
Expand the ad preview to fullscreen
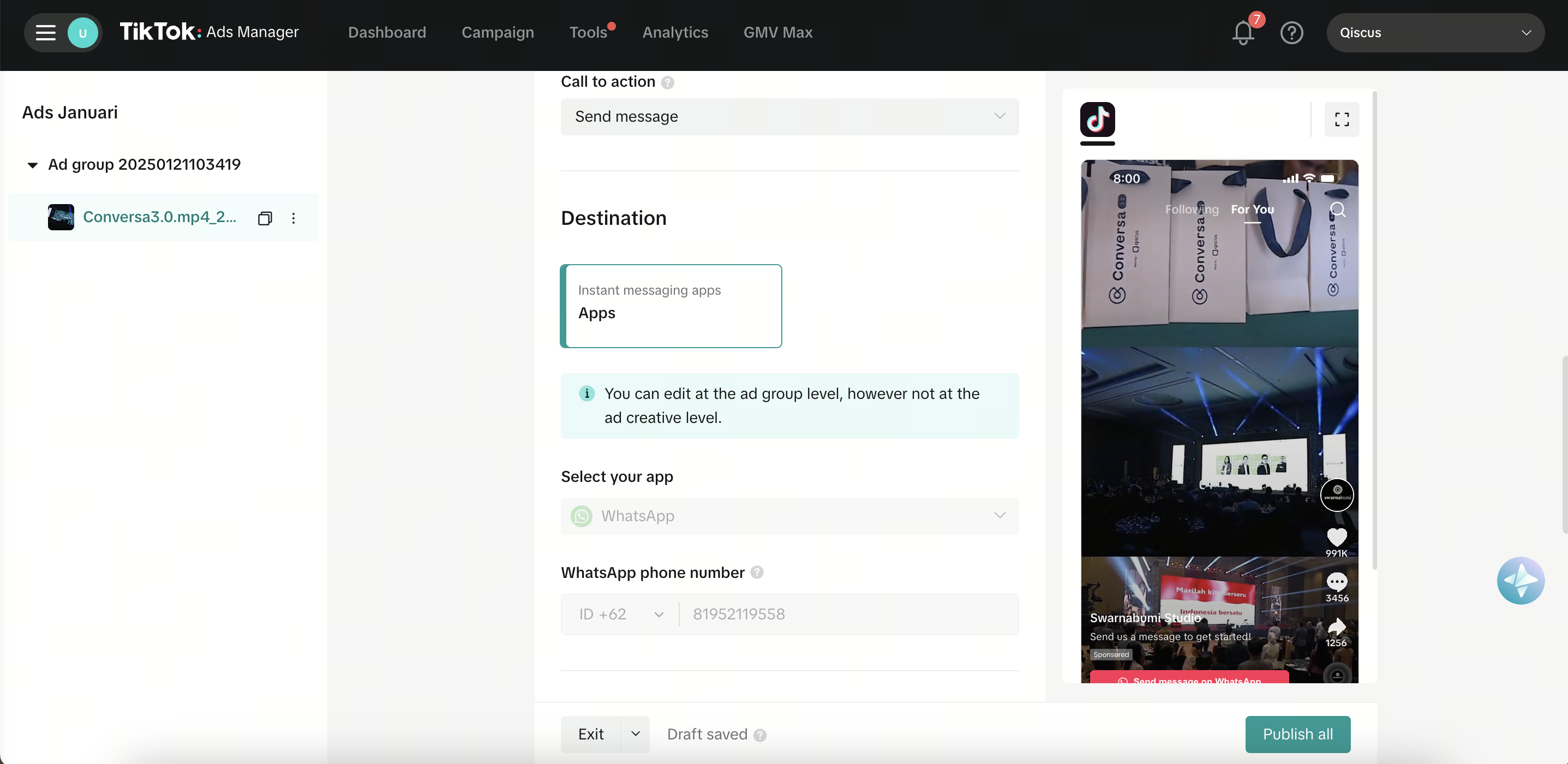(x=1342, y=120)
